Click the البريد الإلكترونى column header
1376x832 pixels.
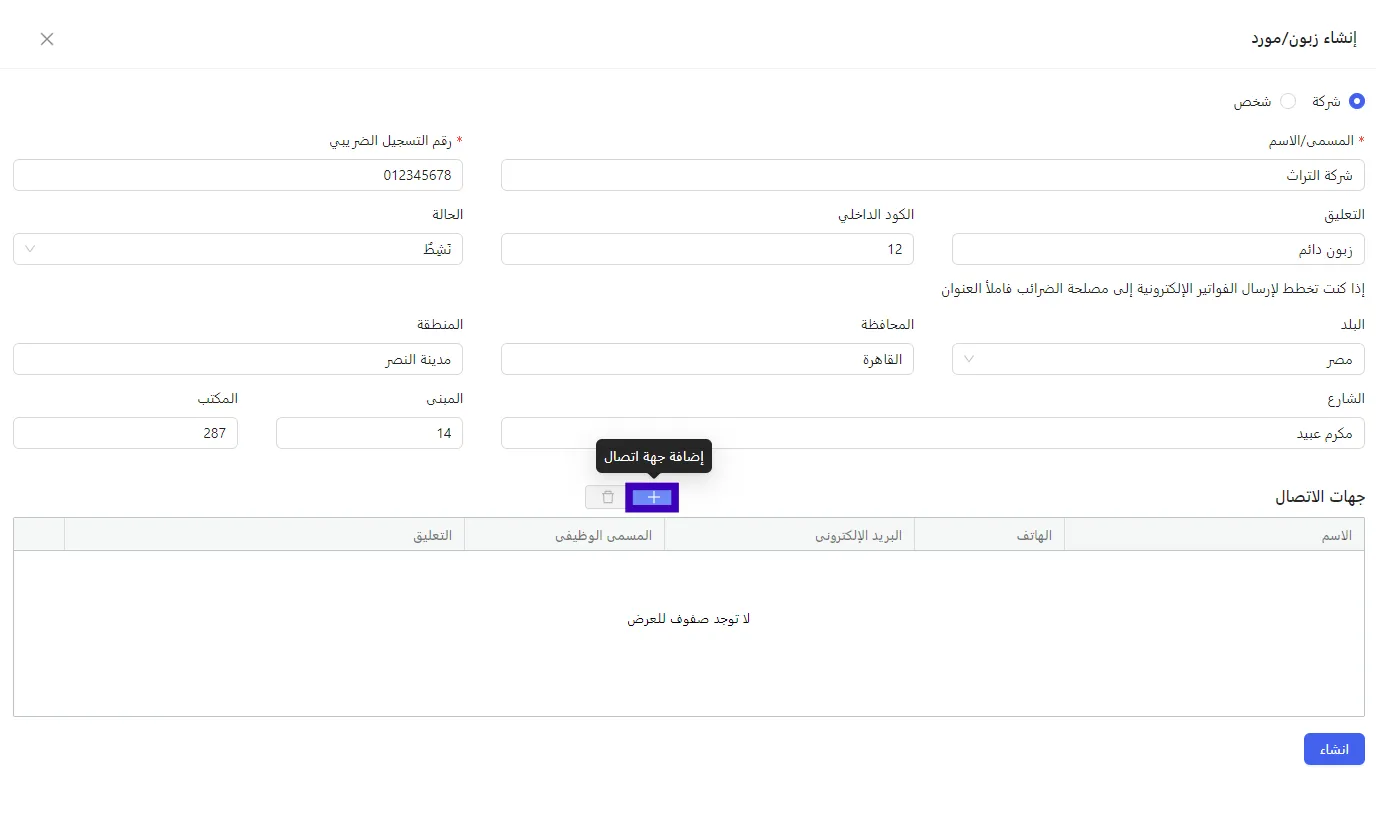(789, 535)
